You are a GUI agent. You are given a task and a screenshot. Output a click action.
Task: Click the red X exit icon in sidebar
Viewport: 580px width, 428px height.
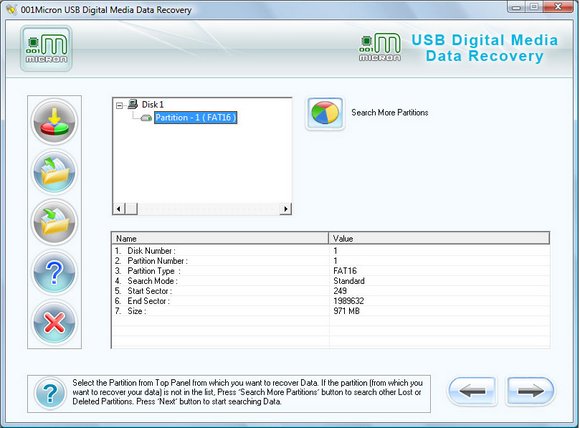coord(54,323)
